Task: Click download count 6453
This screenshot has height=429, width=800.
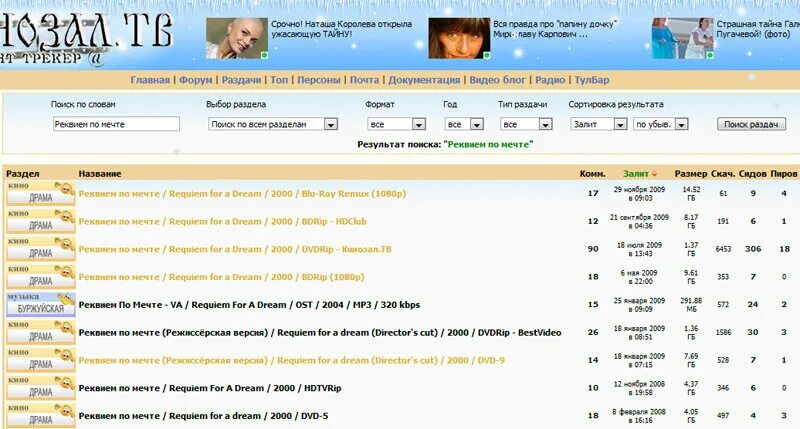Action: pos(723,249)
